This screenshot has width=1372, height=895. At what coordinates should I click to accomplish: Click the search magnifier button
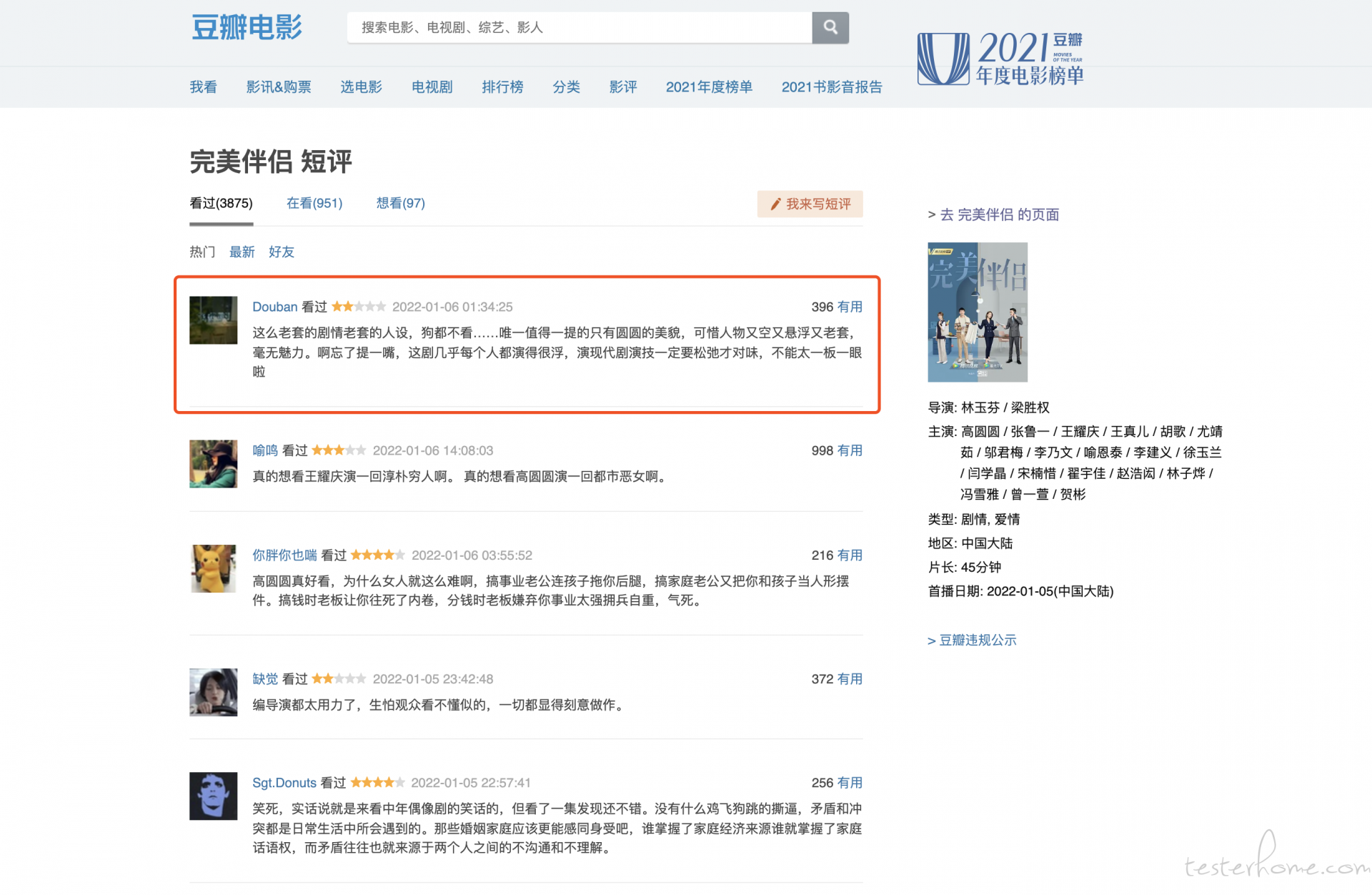click(830, 27)
